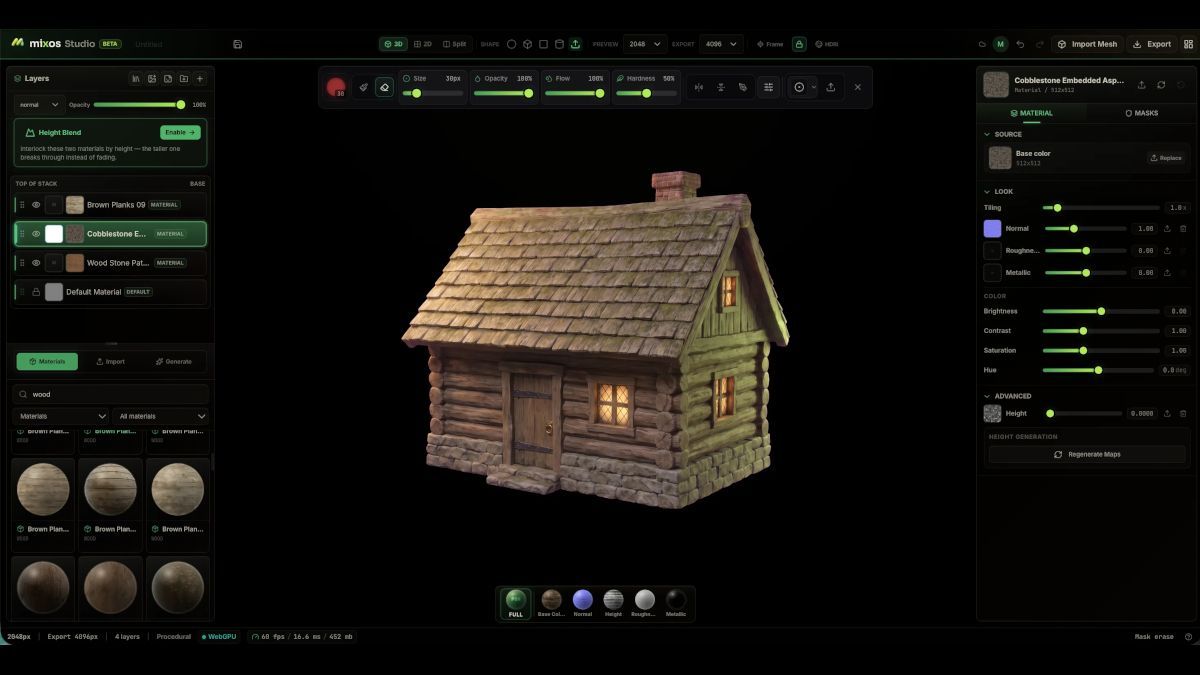
Task: Click the save project icon
Action: point(237,44)
